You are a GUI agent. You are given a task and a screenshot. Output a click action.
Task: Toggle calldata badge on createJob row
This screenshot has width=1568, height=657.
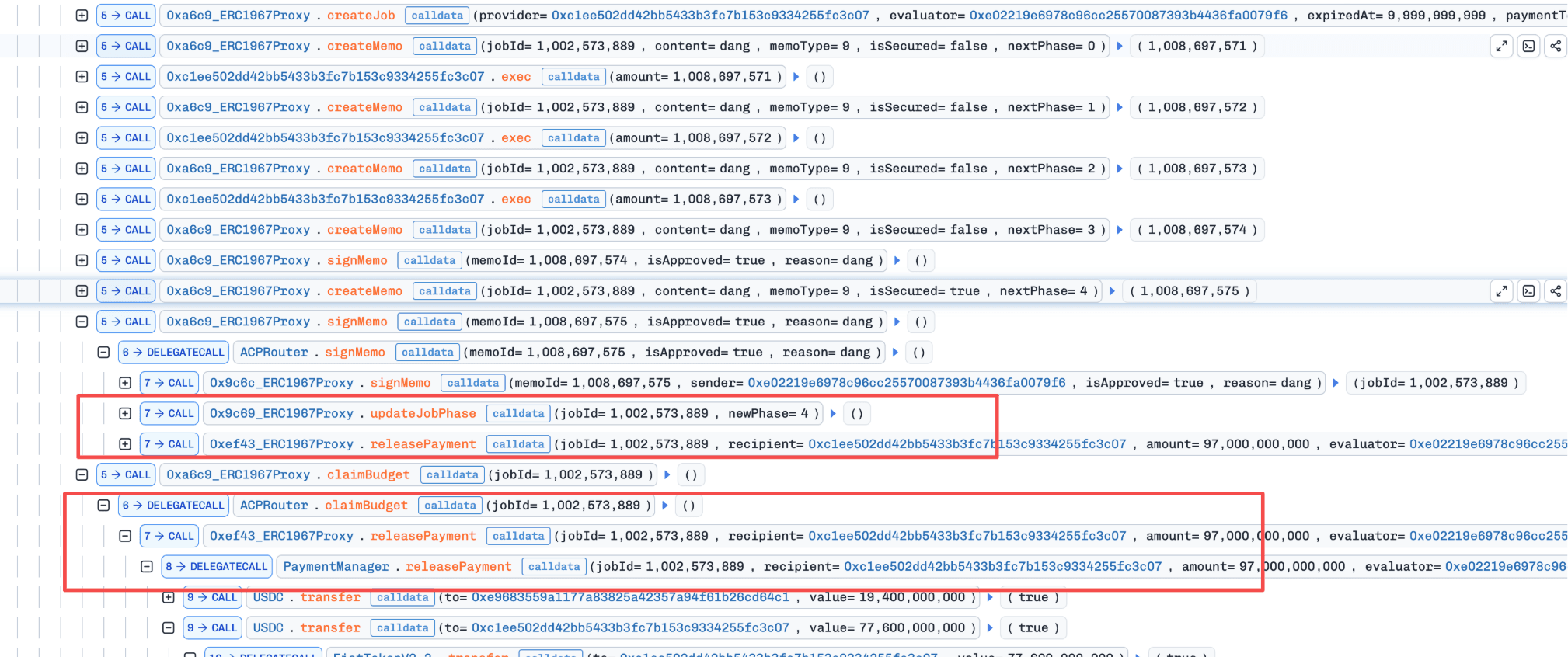click(437, 16)
